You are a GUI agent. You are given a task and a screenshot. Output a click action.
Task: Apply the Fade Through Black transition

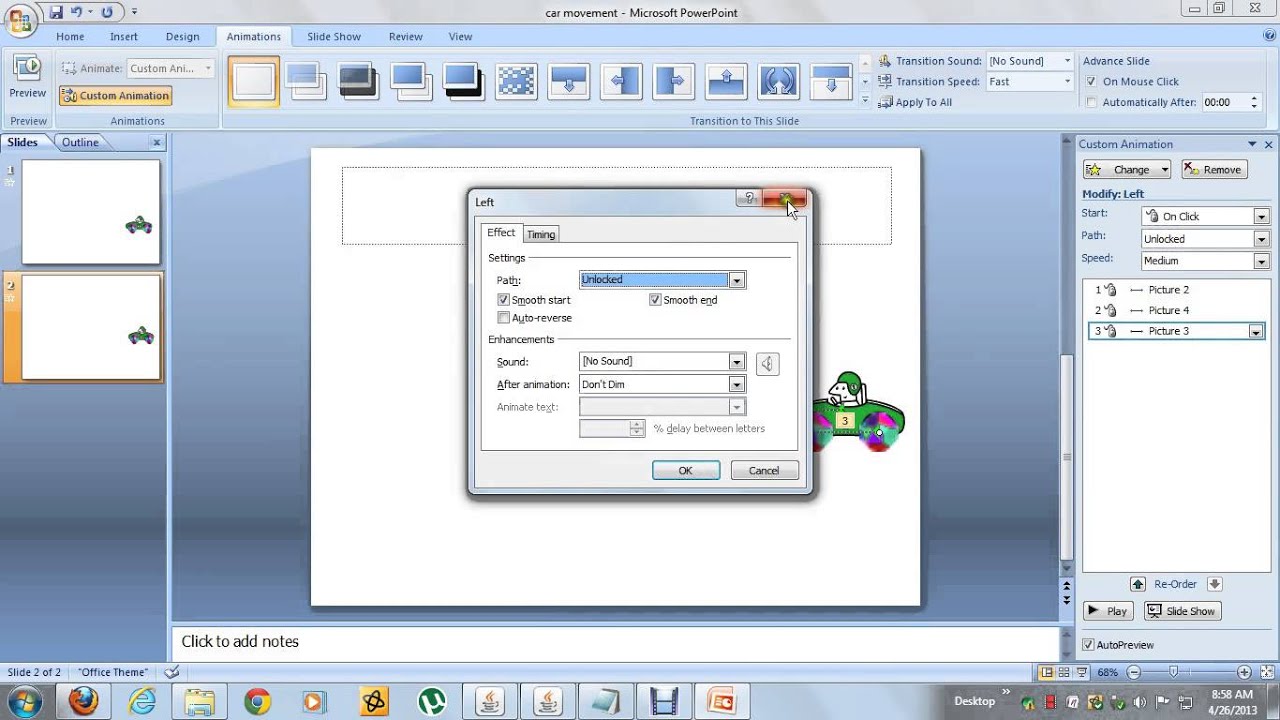pos(358,81)
